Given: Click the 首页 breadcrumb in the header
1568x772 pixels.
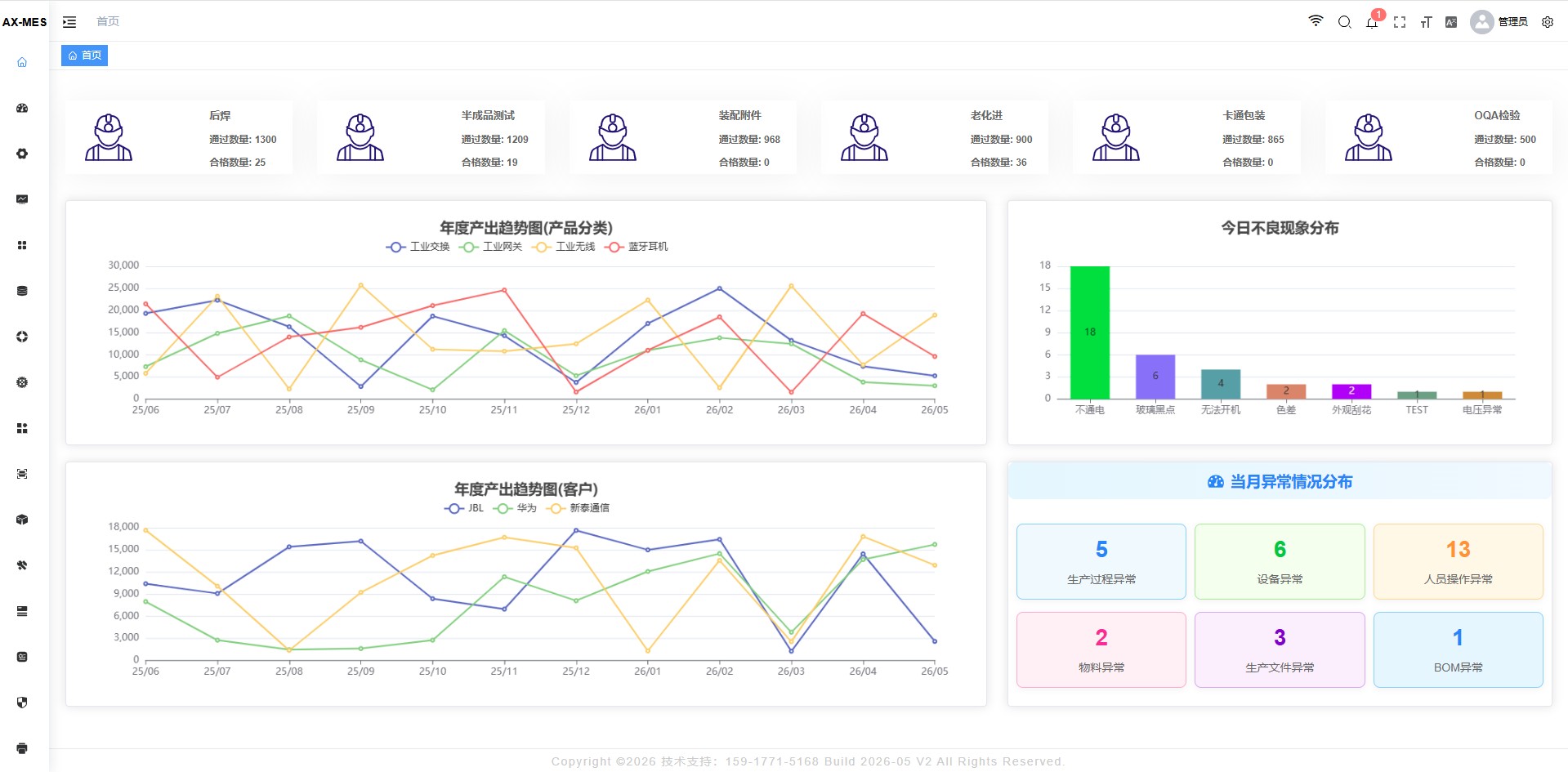Looking at the screenshot, I should coord(108,21).
